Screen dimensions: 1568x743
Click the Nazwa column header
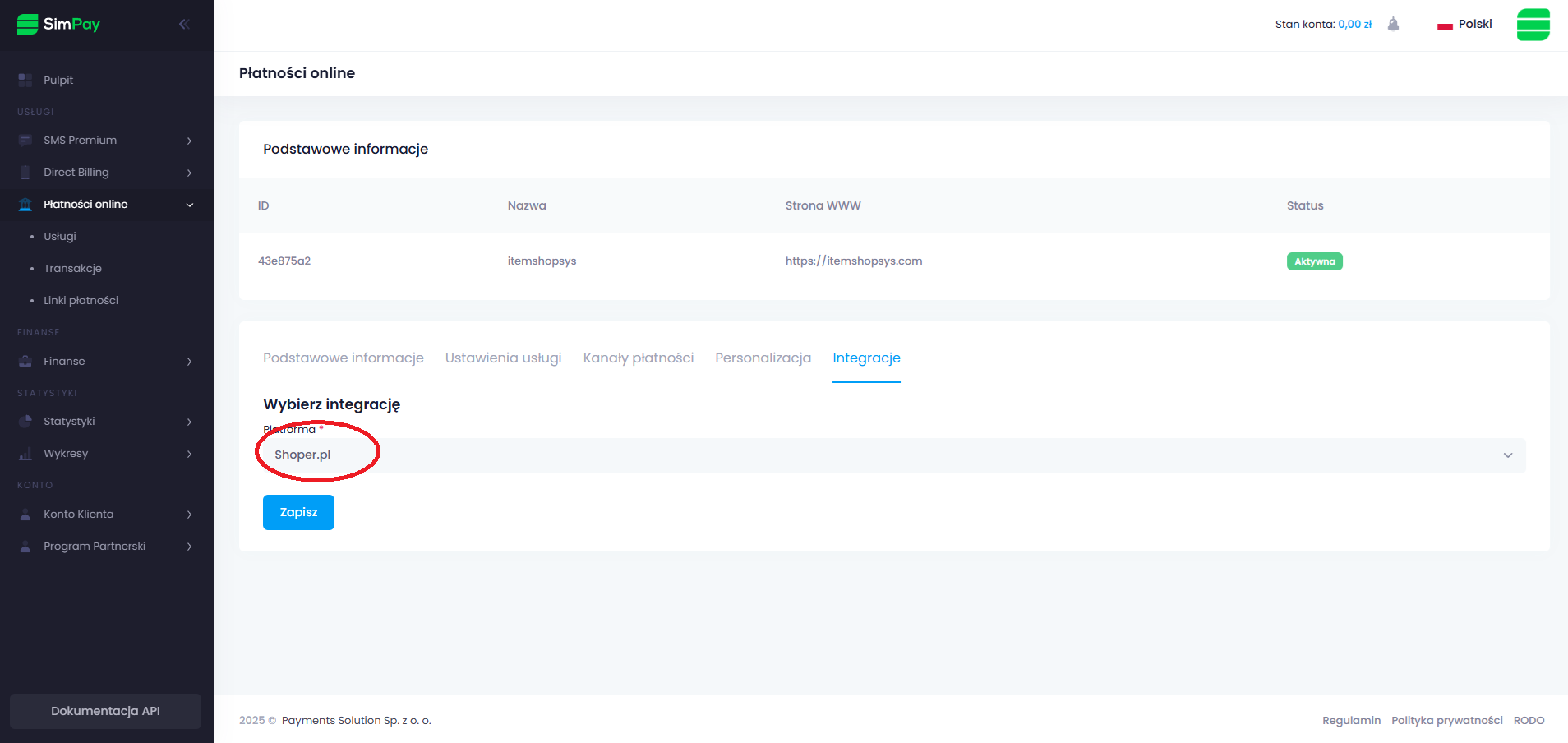pos(527,205)
